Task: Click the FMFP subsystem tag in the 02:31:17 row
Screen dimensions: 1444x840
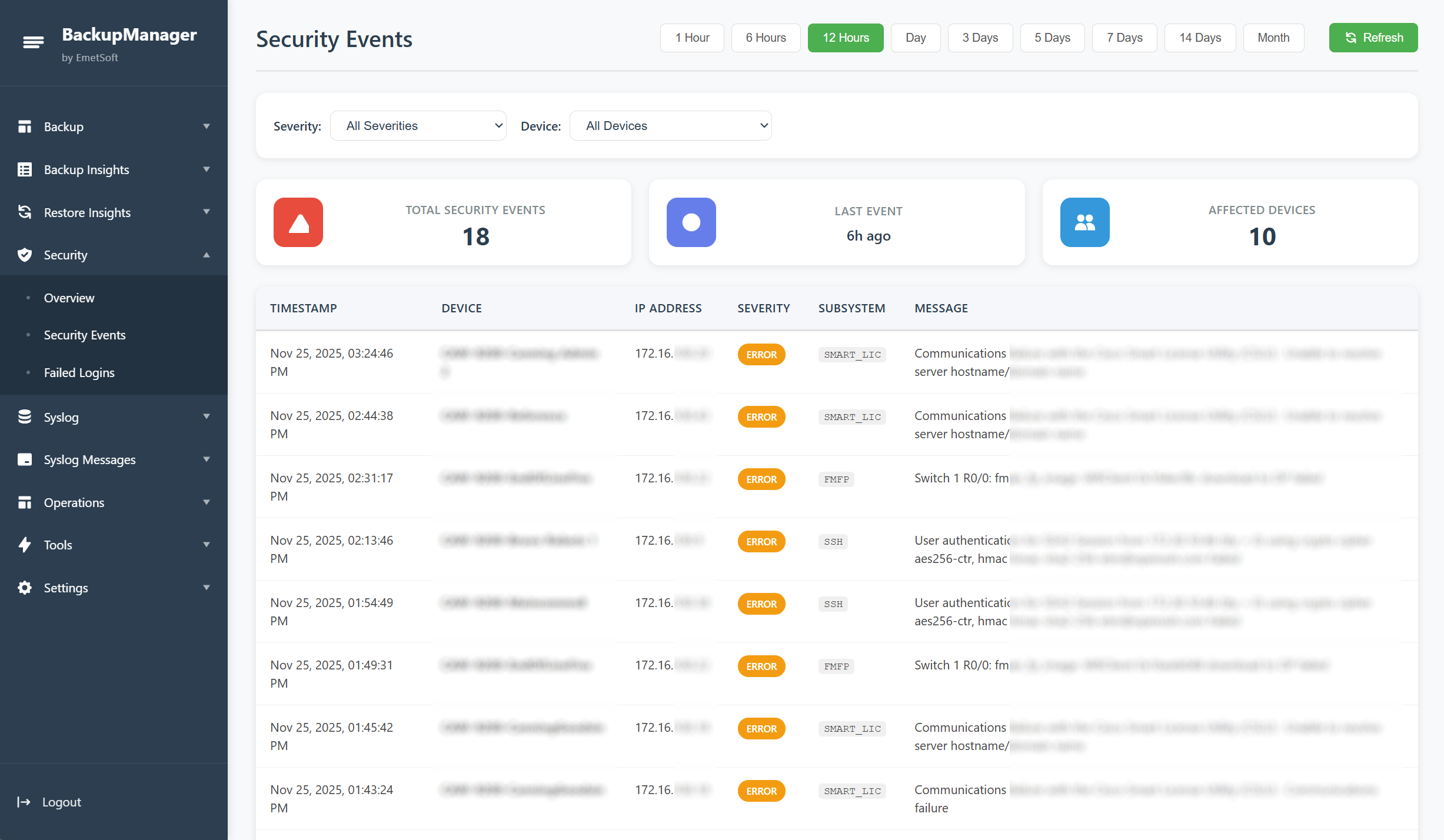Action: click(x=836, y=479)
